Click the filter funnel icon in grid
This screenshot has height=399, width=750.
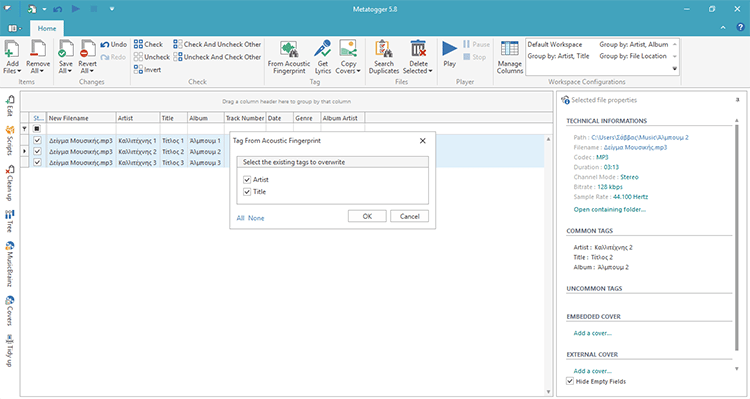[x=24, y=129]
